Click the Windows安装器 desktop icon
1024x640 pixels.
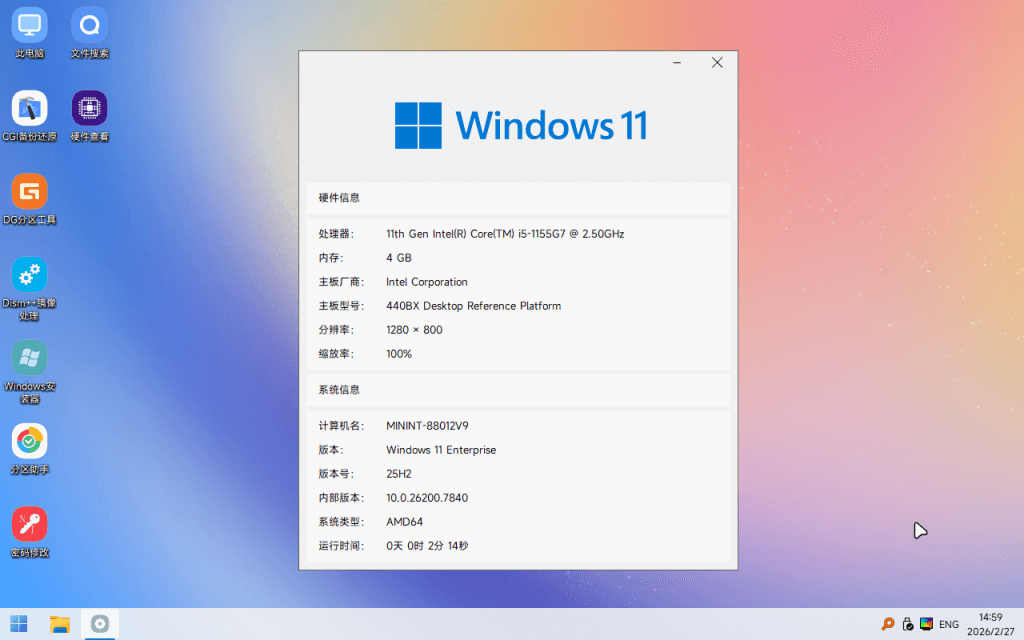(29, 372)
